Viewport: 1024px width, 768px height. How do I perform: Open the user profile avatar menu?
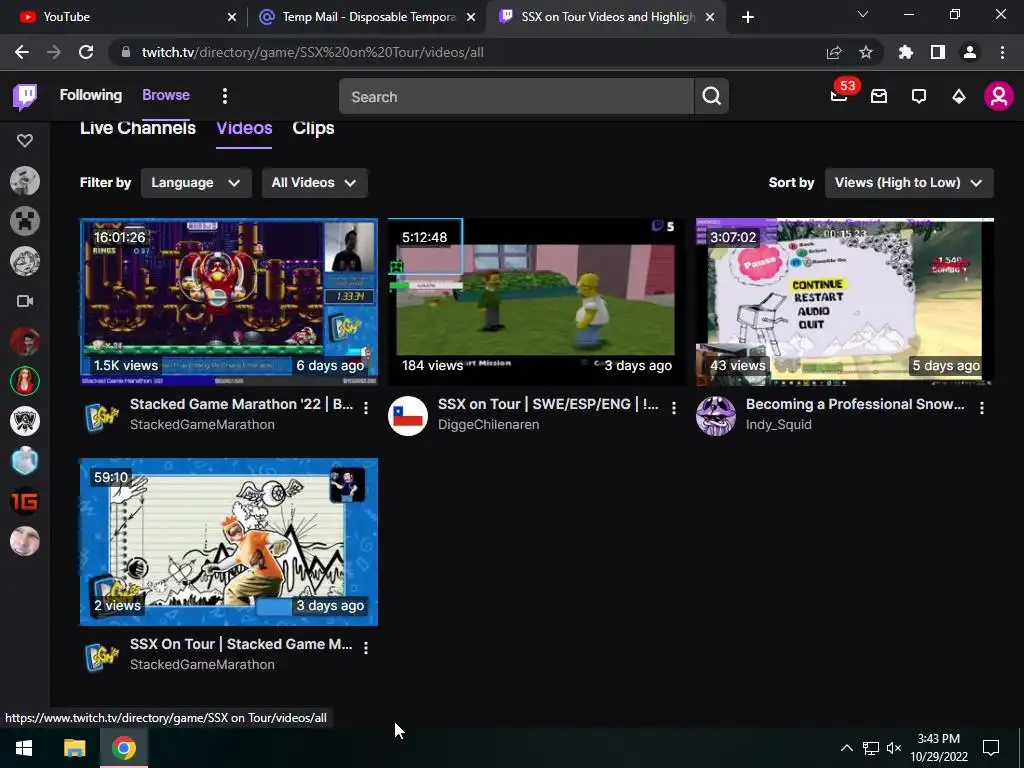pyautogui.click(x=999, y=96)
